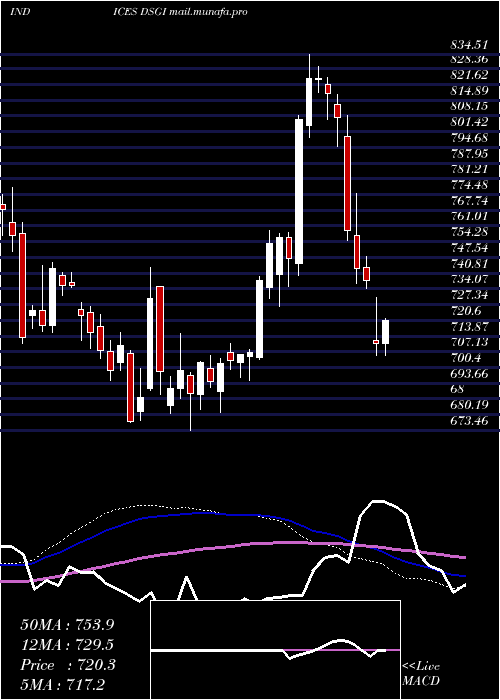The height and width of the screenshot is (700, 500).
Task: Click the 50MA : 753.9 readout
Action: pos(67,625)
